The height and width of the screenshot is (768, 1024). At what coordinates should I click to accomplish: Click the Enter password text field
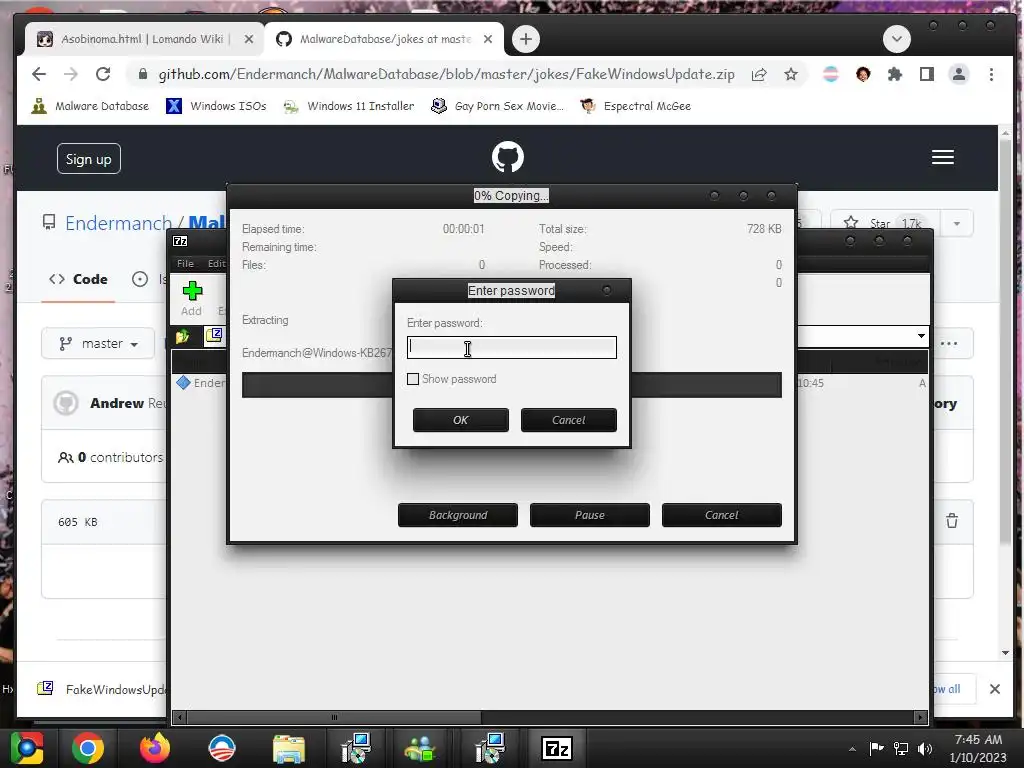point(511,347)
